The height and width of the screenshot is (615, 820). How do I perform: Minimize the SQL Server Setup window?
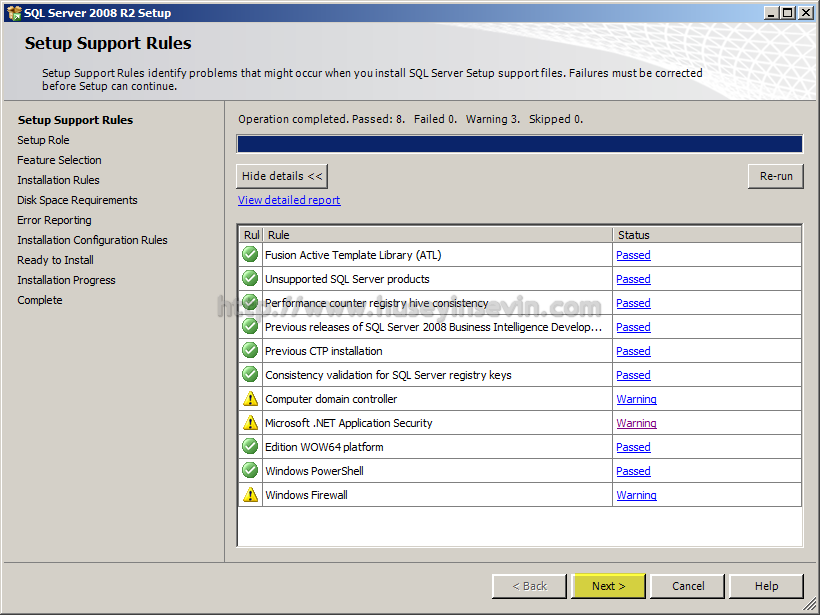pos(770,13)
